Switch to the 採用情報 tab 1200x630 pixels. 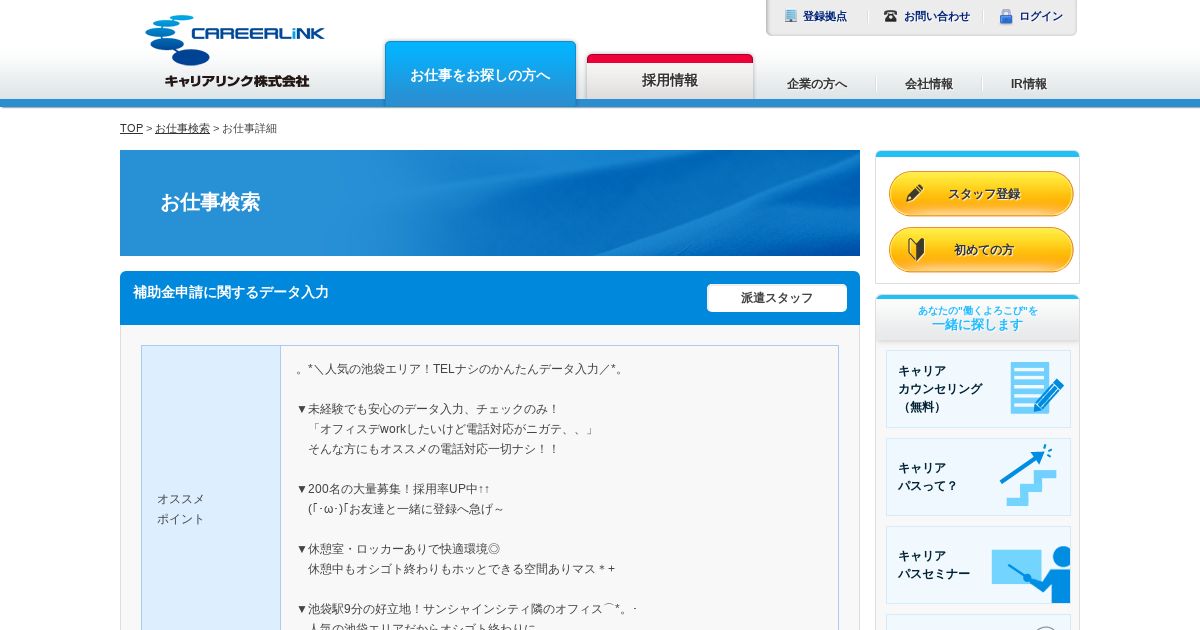670,77
